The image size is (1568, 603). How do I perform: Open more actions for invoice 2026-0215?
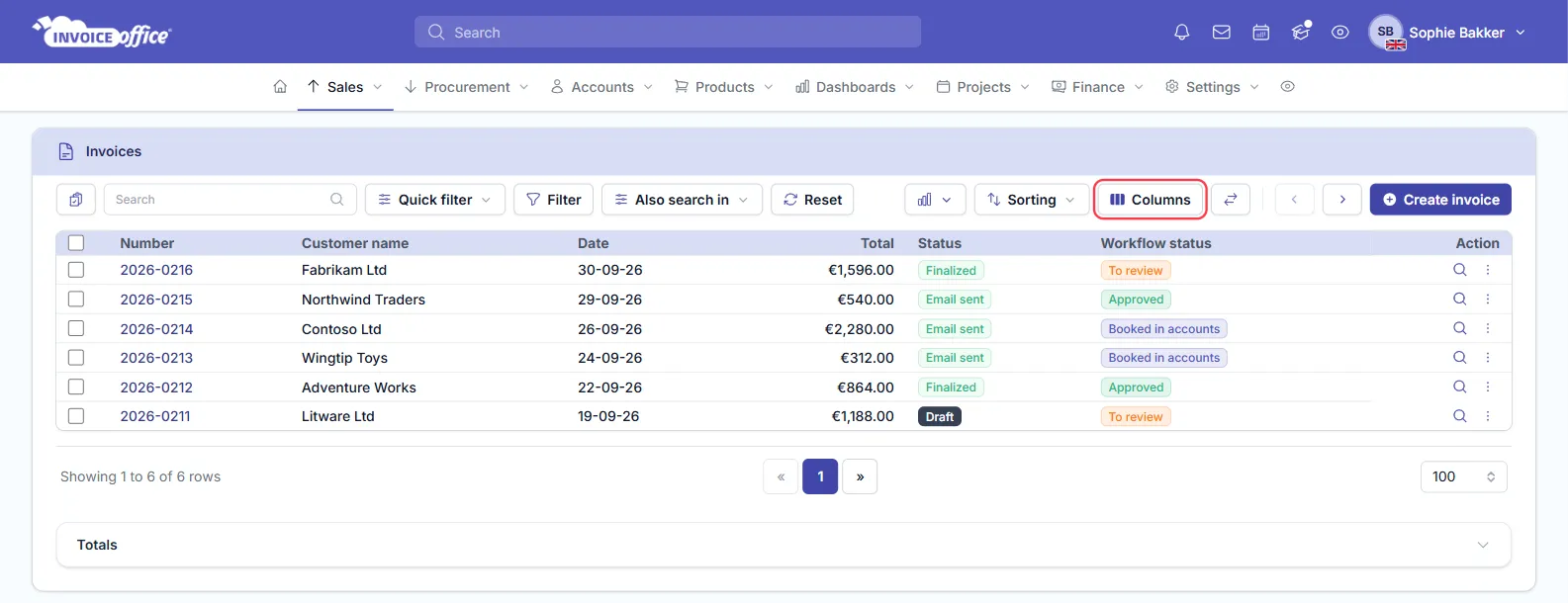(x=1488, y=299)
